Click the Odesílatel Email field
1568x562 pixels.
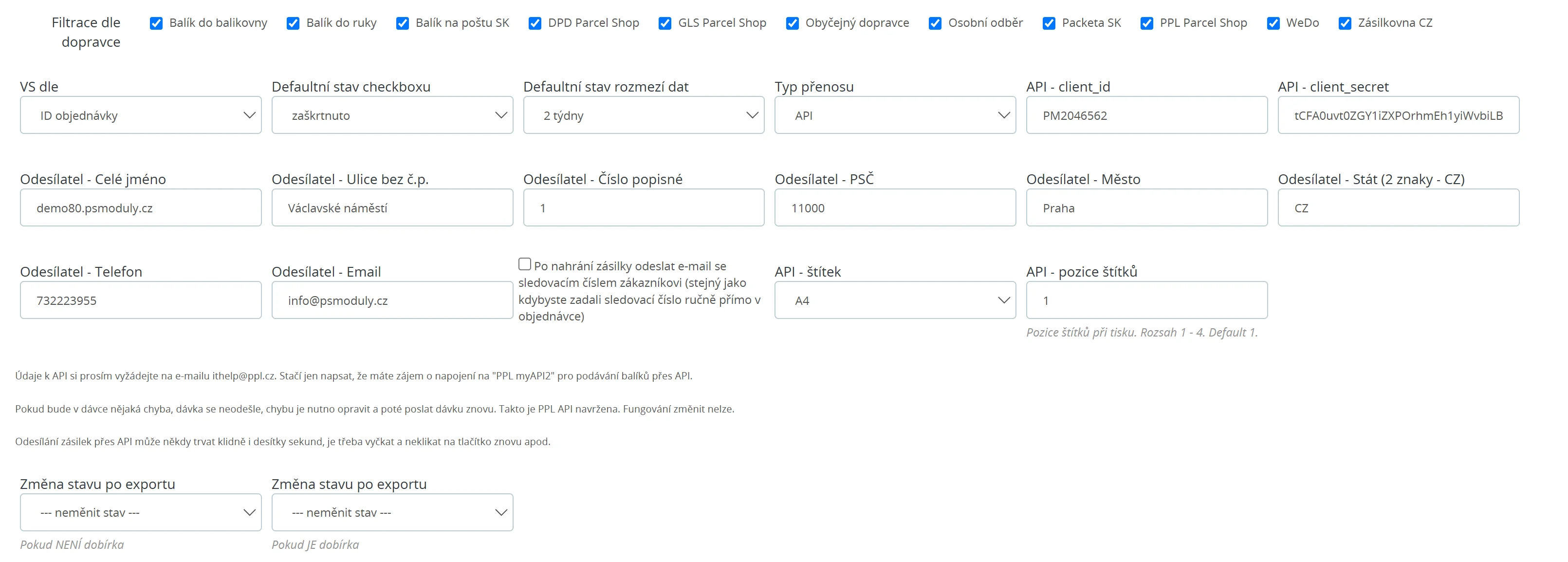click(392, 300)
